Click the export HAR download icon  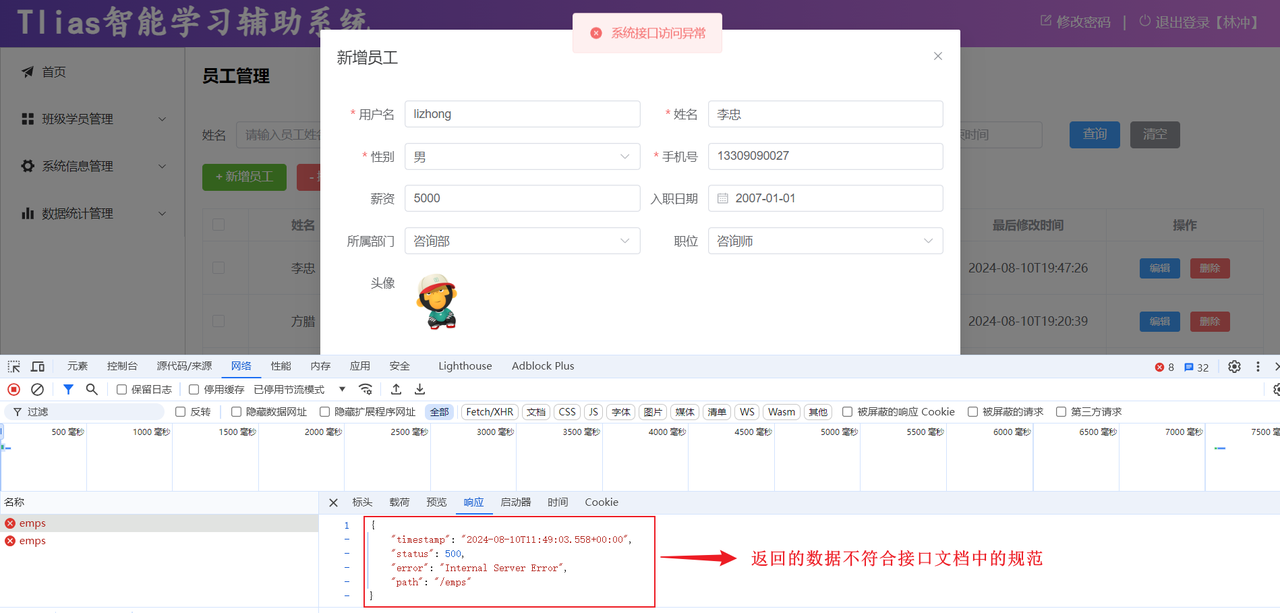[x=420, y=389]
